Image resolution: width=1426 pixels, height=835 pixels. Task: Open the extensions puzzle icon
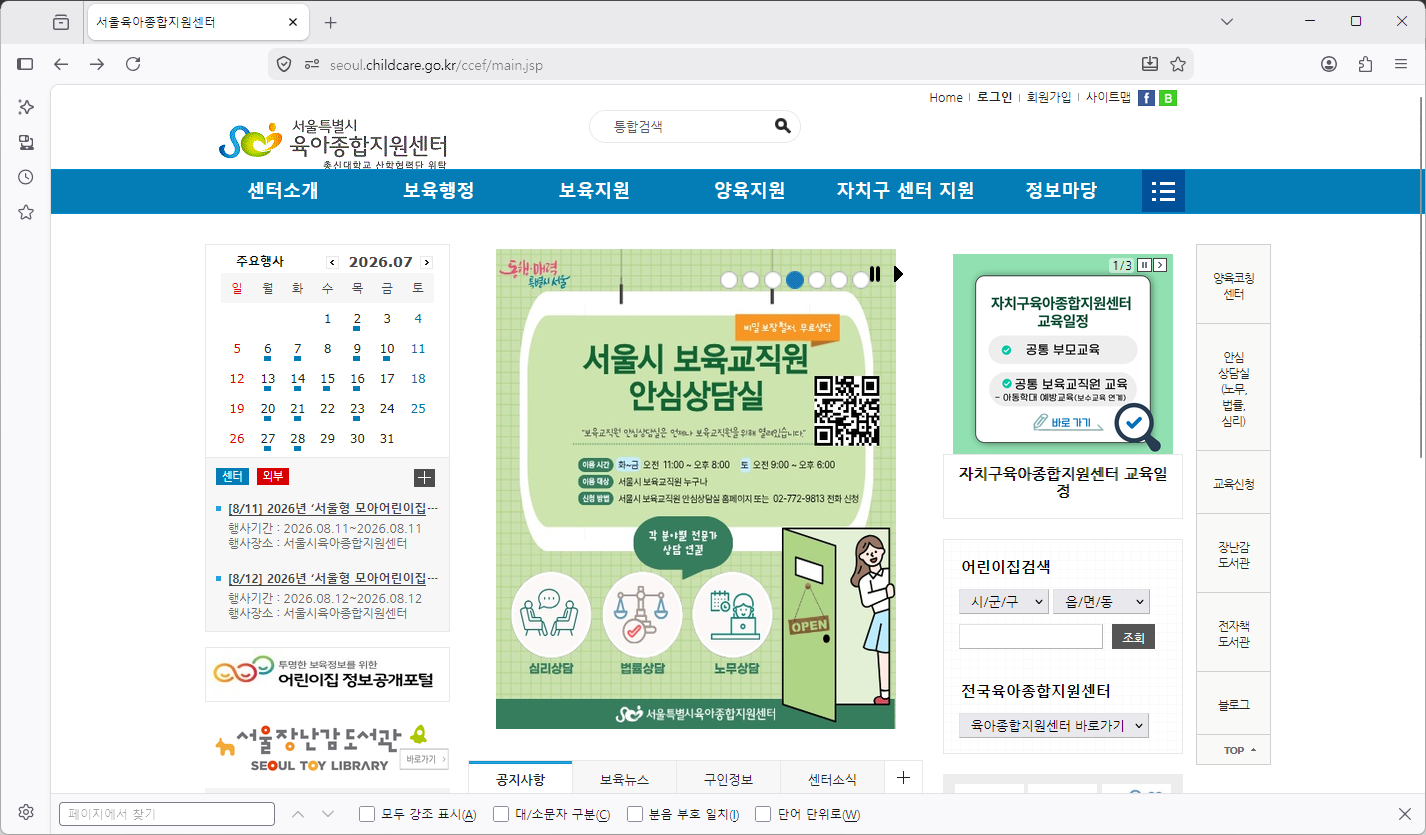click(x=1365, y=64)
